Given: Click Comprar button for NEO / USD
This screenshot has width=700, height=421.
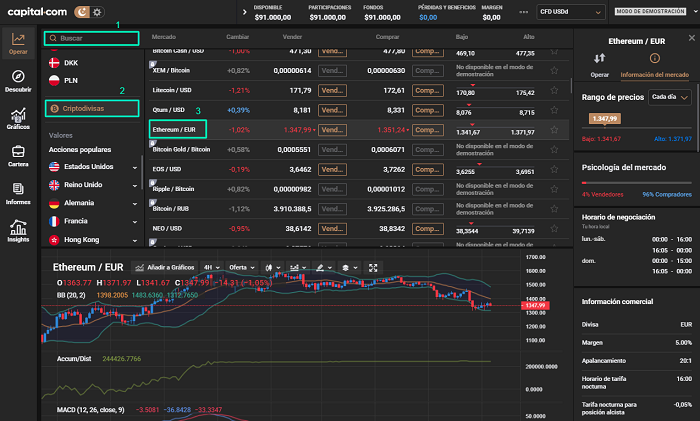Looking at the screenshot, I should 428,229.
